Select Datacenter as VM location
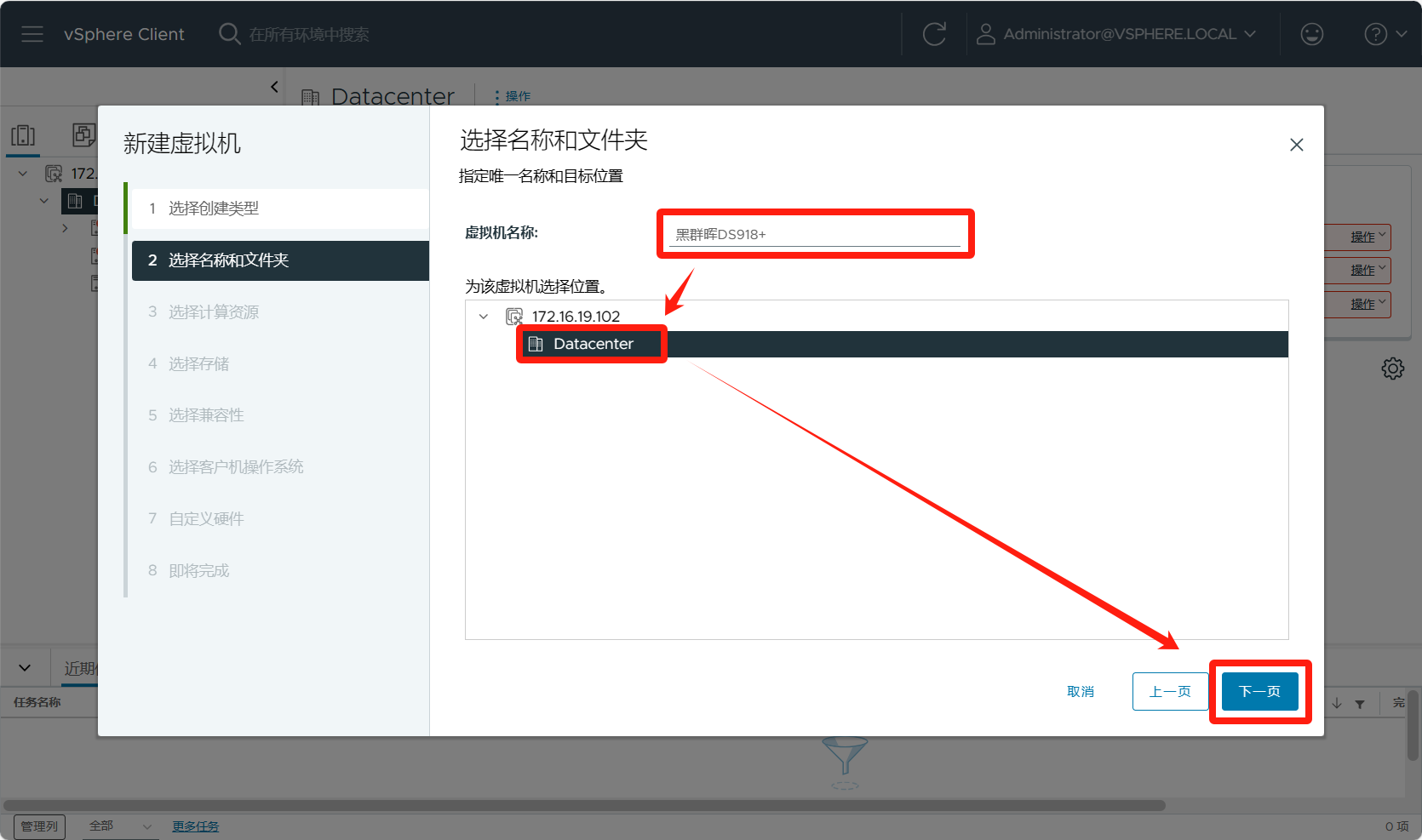1422x840 pixels. 593,344
